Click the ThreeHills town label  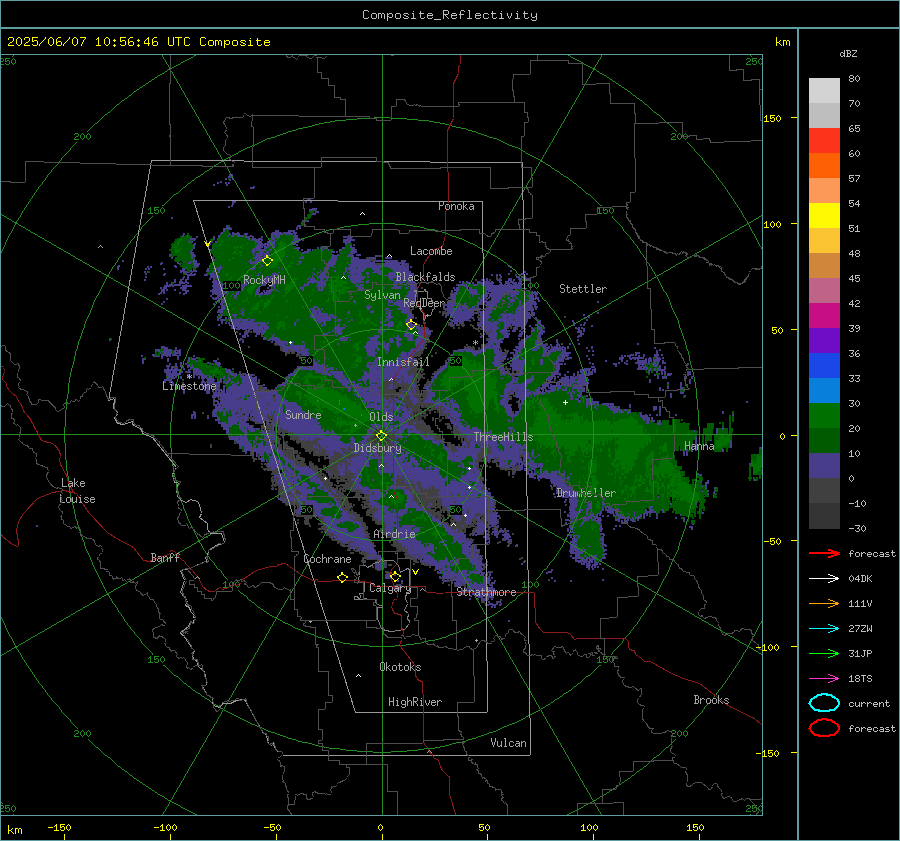[x=503, y=437]
